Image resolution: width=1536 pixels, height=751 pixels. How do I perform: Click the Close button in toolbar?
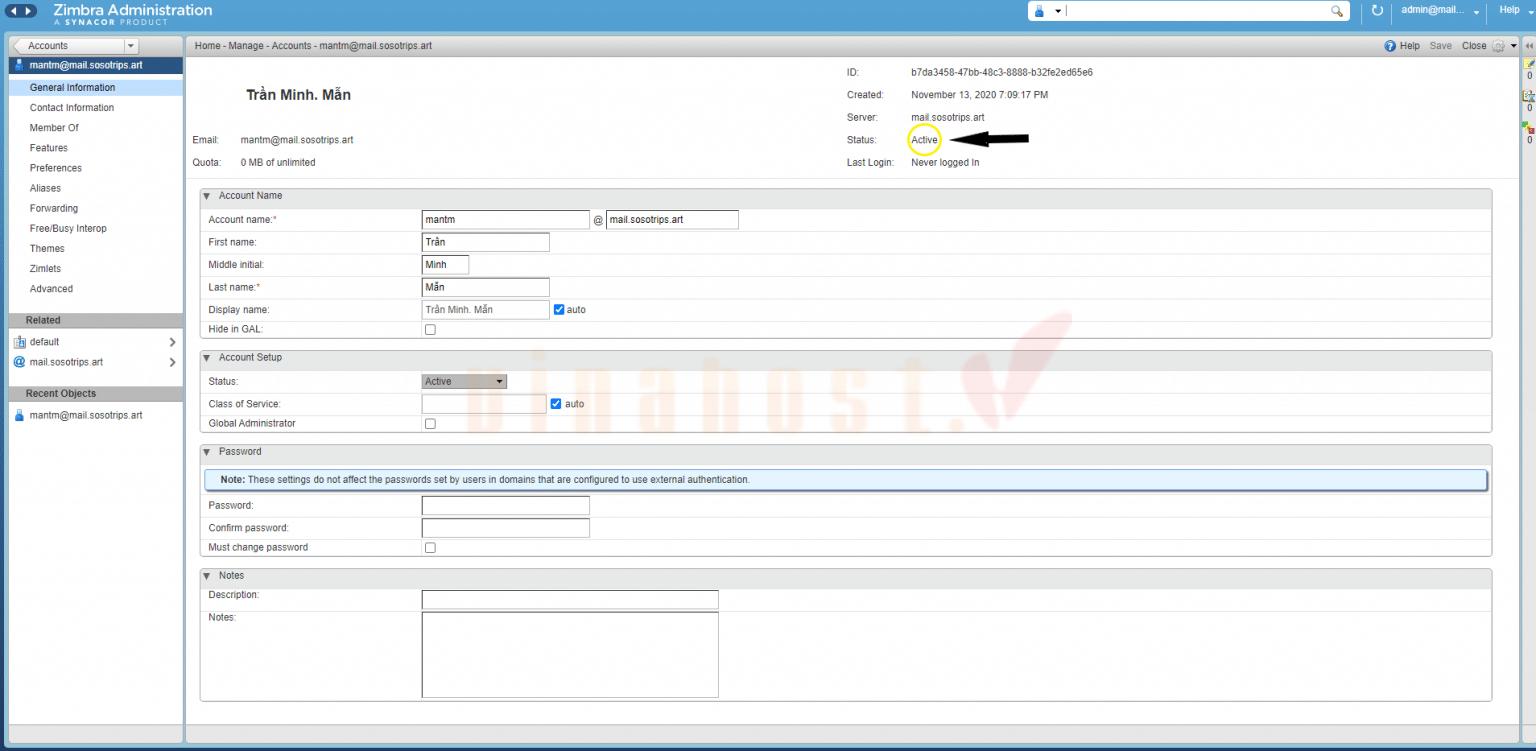tap(1474, 46)
